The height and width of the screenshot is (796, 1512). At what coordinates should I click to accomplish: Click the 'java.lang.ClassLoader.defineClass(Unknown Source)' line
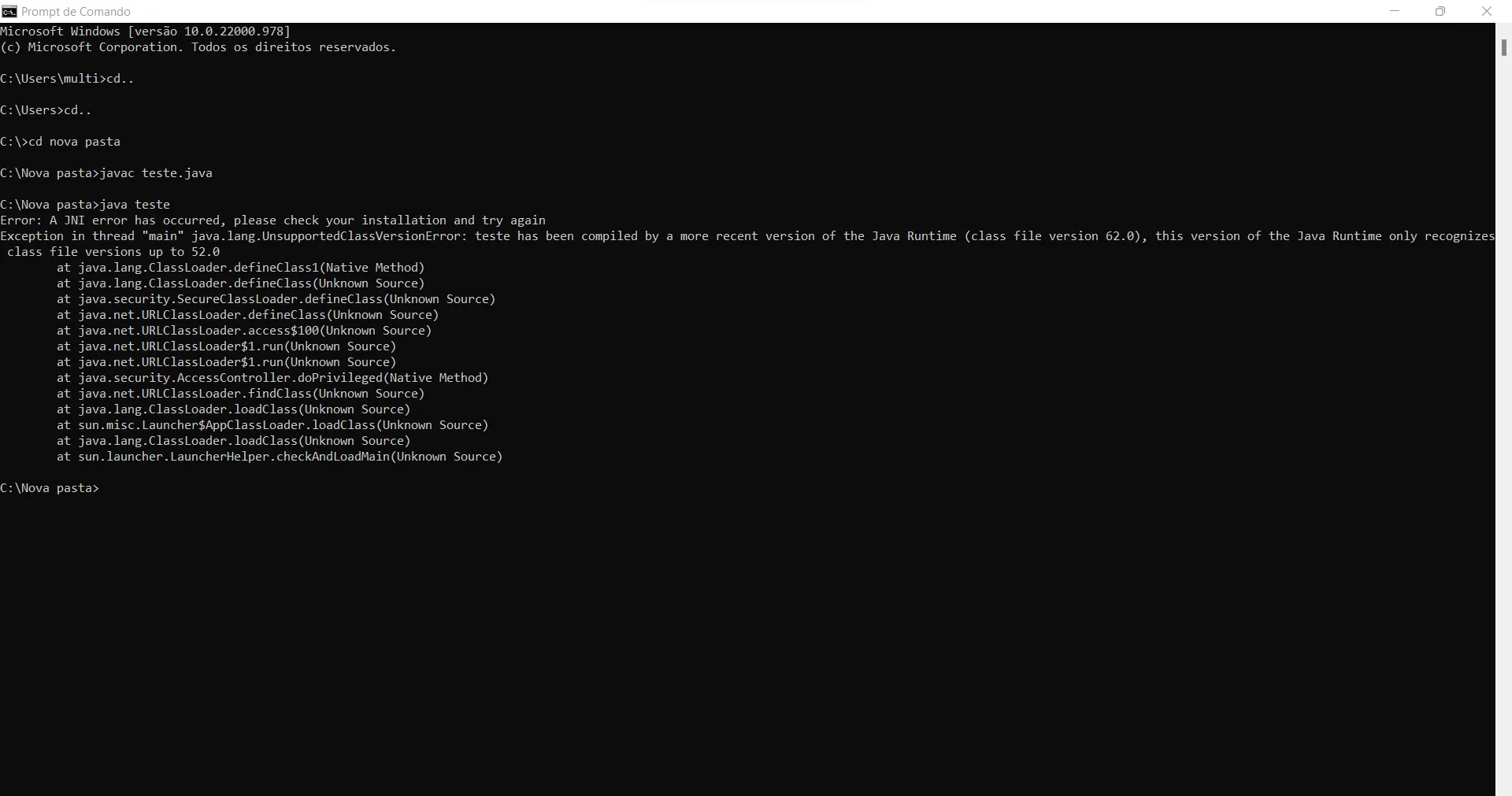tap(241, 283)
